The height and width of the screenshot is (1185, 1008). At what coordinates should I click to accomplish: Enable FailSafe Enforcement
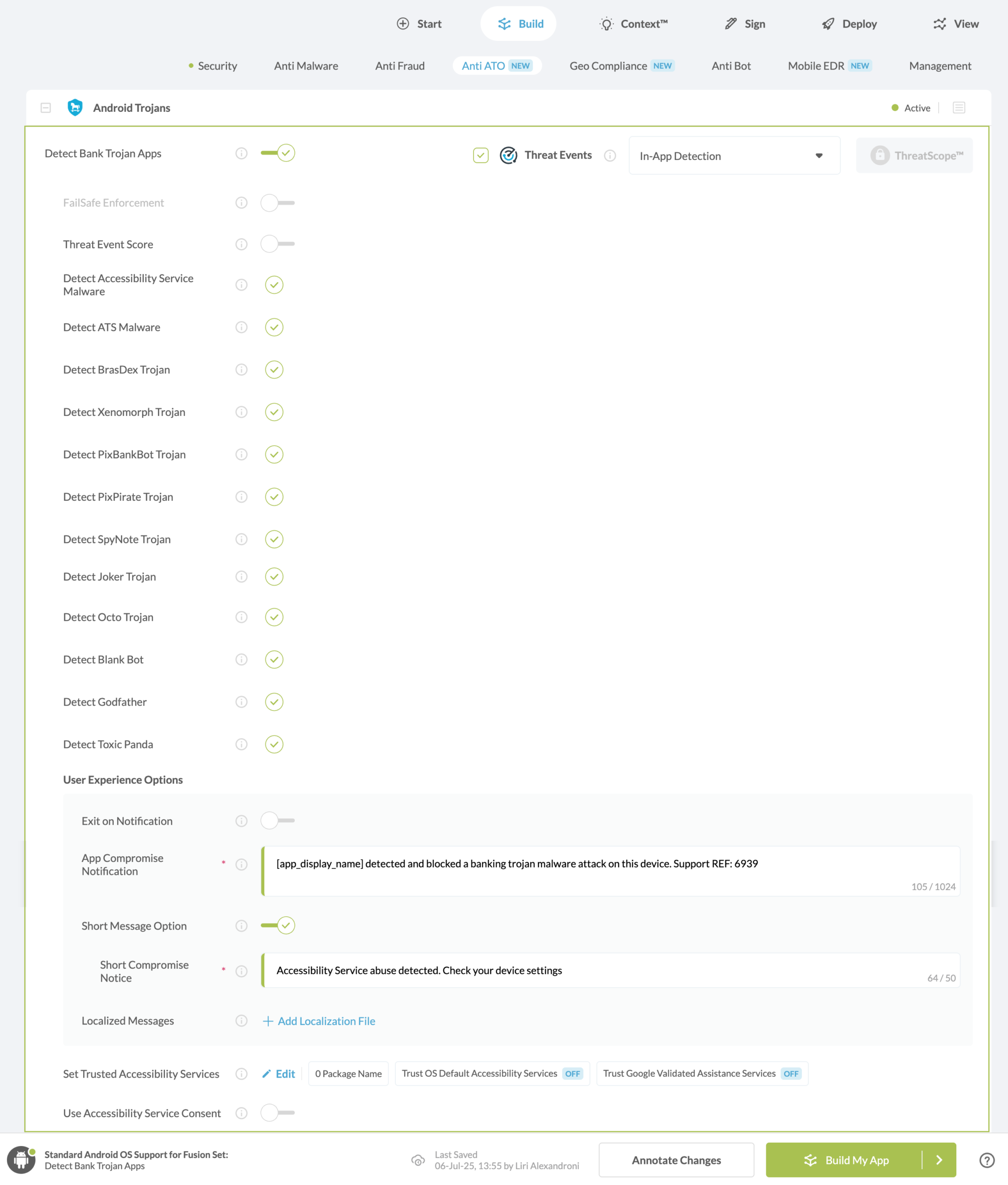[x=277, y=202]
